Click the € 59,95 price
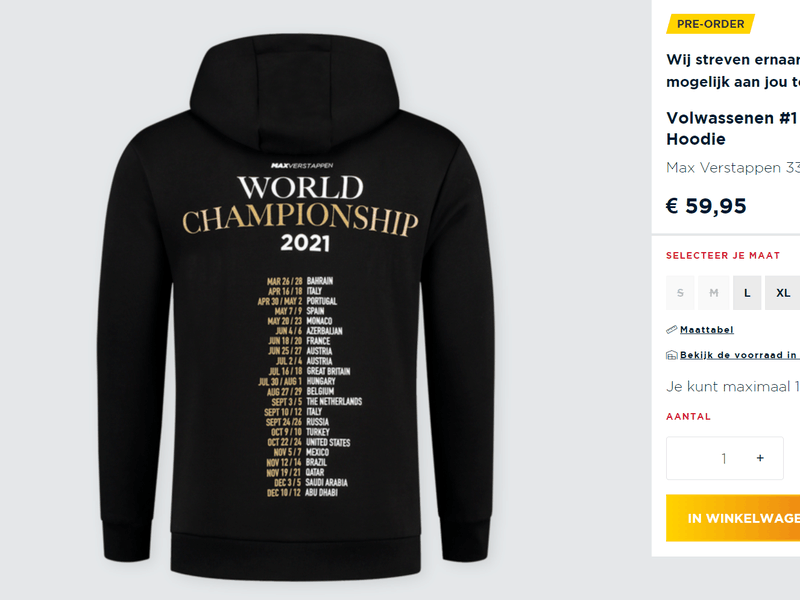Image resolution: width=800 pixels, height=600 pixels. [706, 206]
